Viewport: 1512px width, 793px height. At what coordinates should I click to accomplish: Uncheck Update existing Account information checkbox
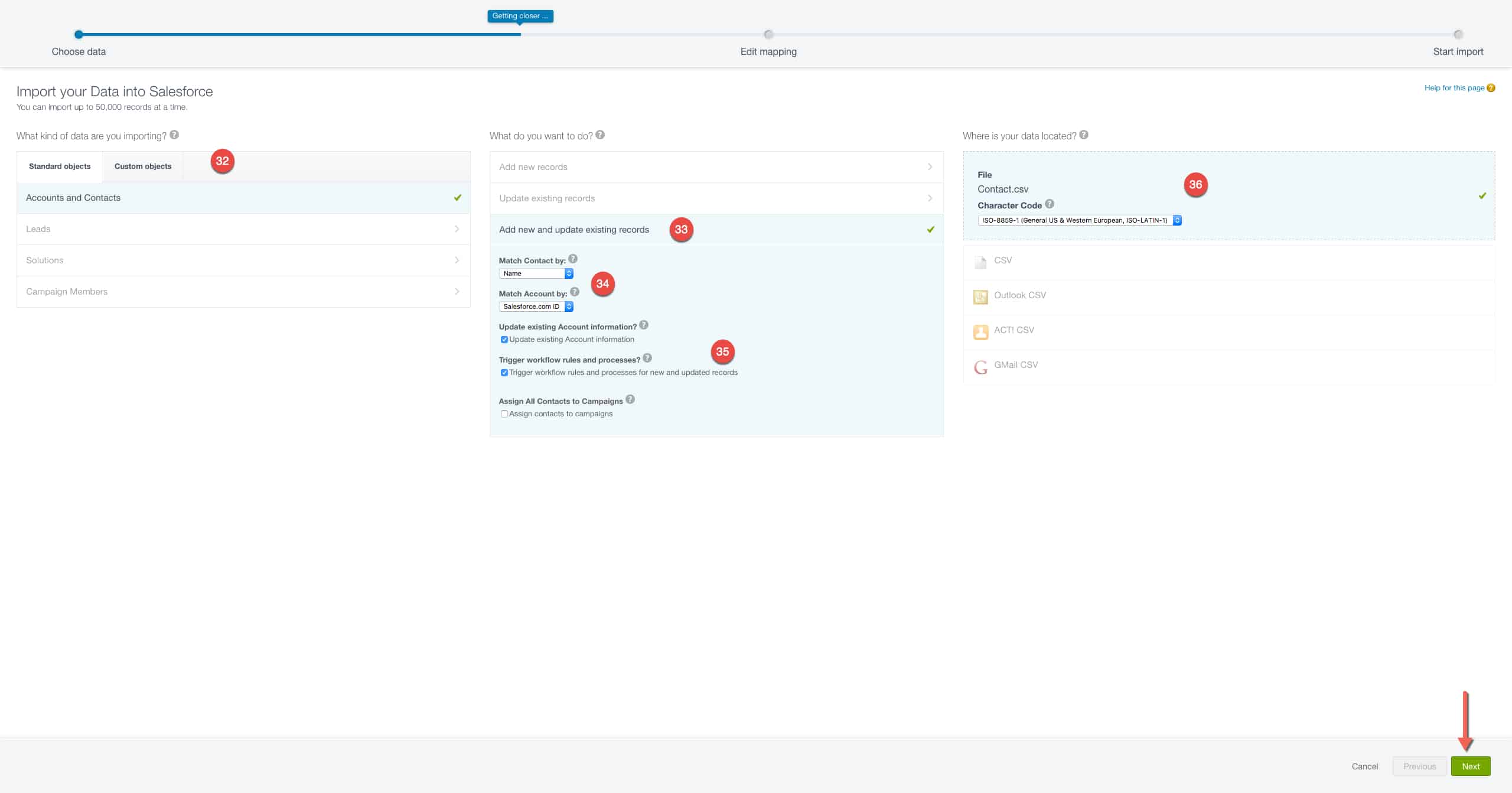click(x=504, y=340)
